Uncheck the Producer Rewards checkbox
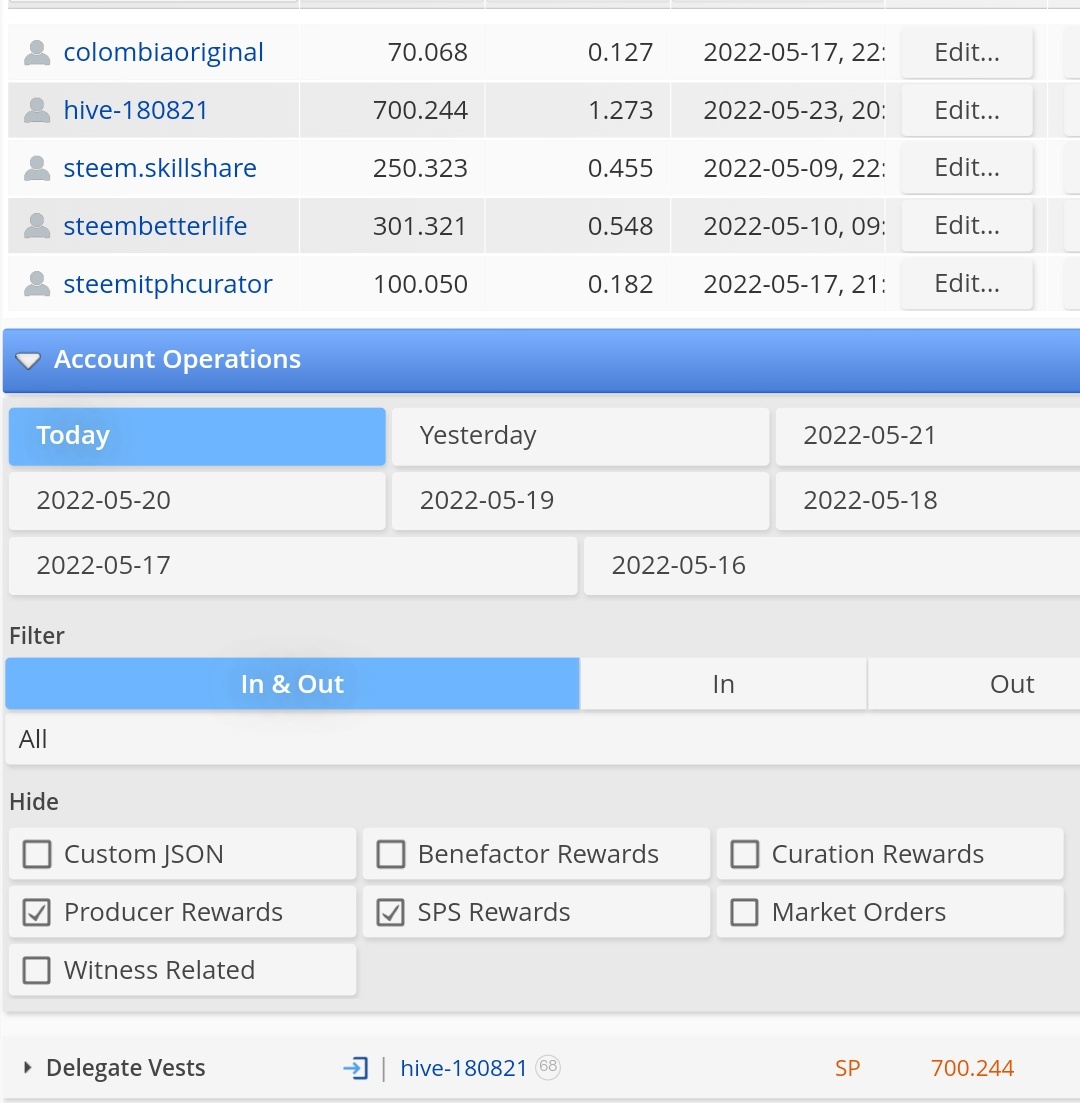This screenshot has height=1103, width=1080. click(x=37, y=912)
